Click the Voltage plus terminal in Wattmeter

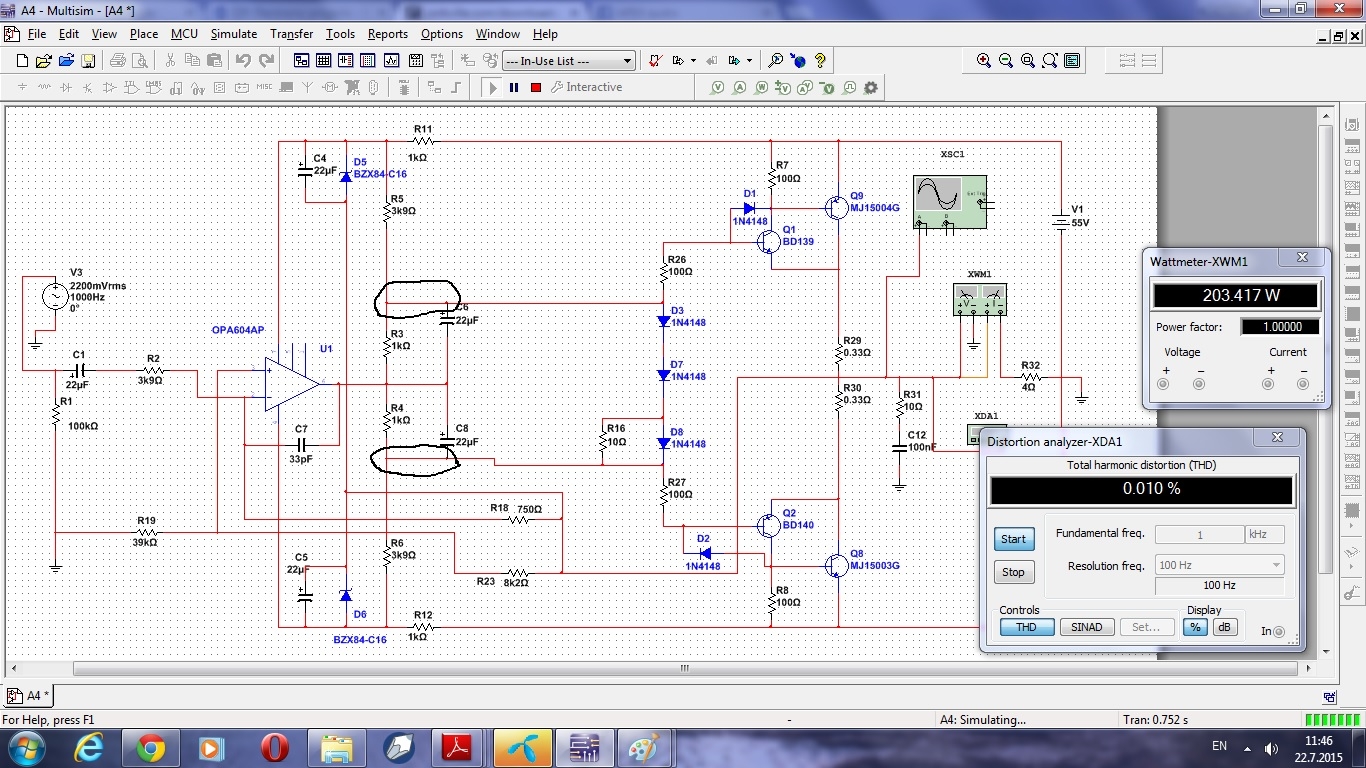(1164, 384)
